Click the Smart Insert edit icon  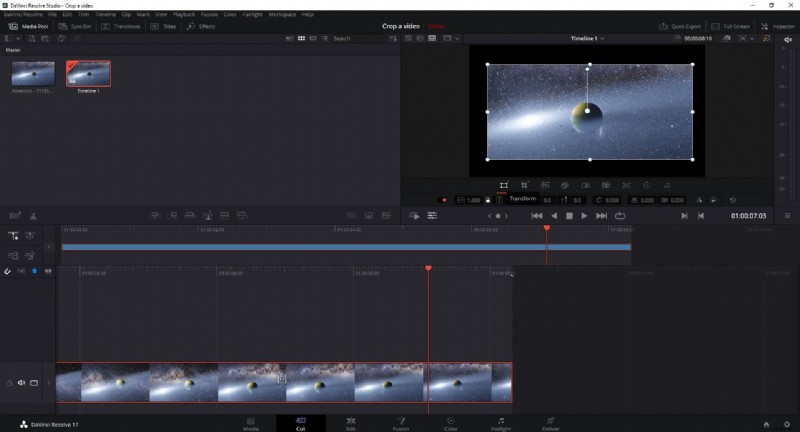click(156, 216)
